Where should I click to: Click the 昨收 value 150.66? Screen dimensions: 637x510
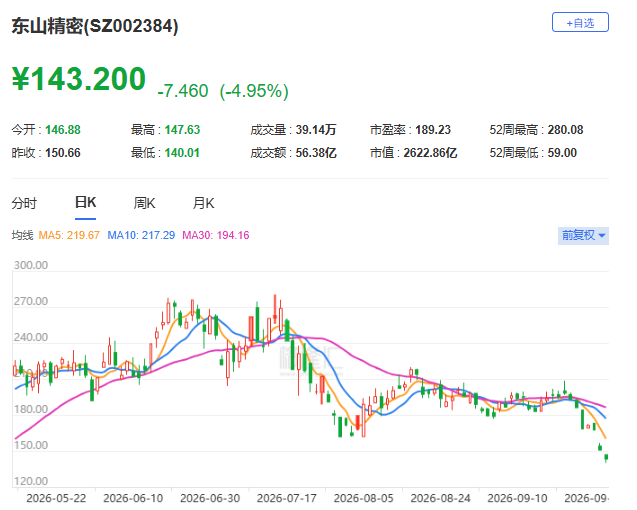[x=63, y=153]
